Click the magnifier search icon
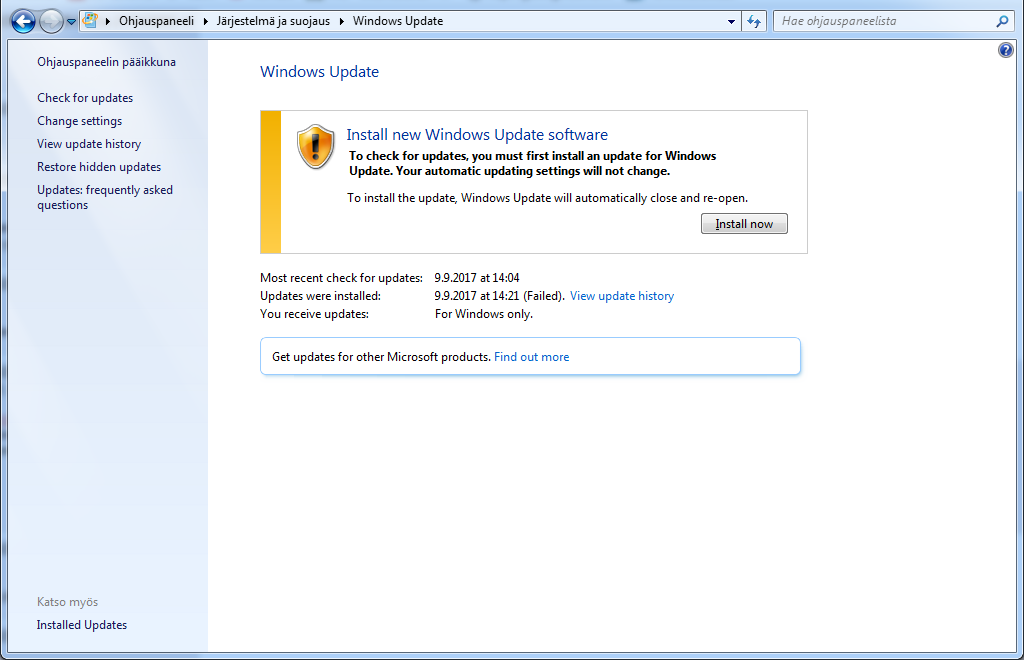Viewport: 1024px width, 660px height. coord(1002,21)
